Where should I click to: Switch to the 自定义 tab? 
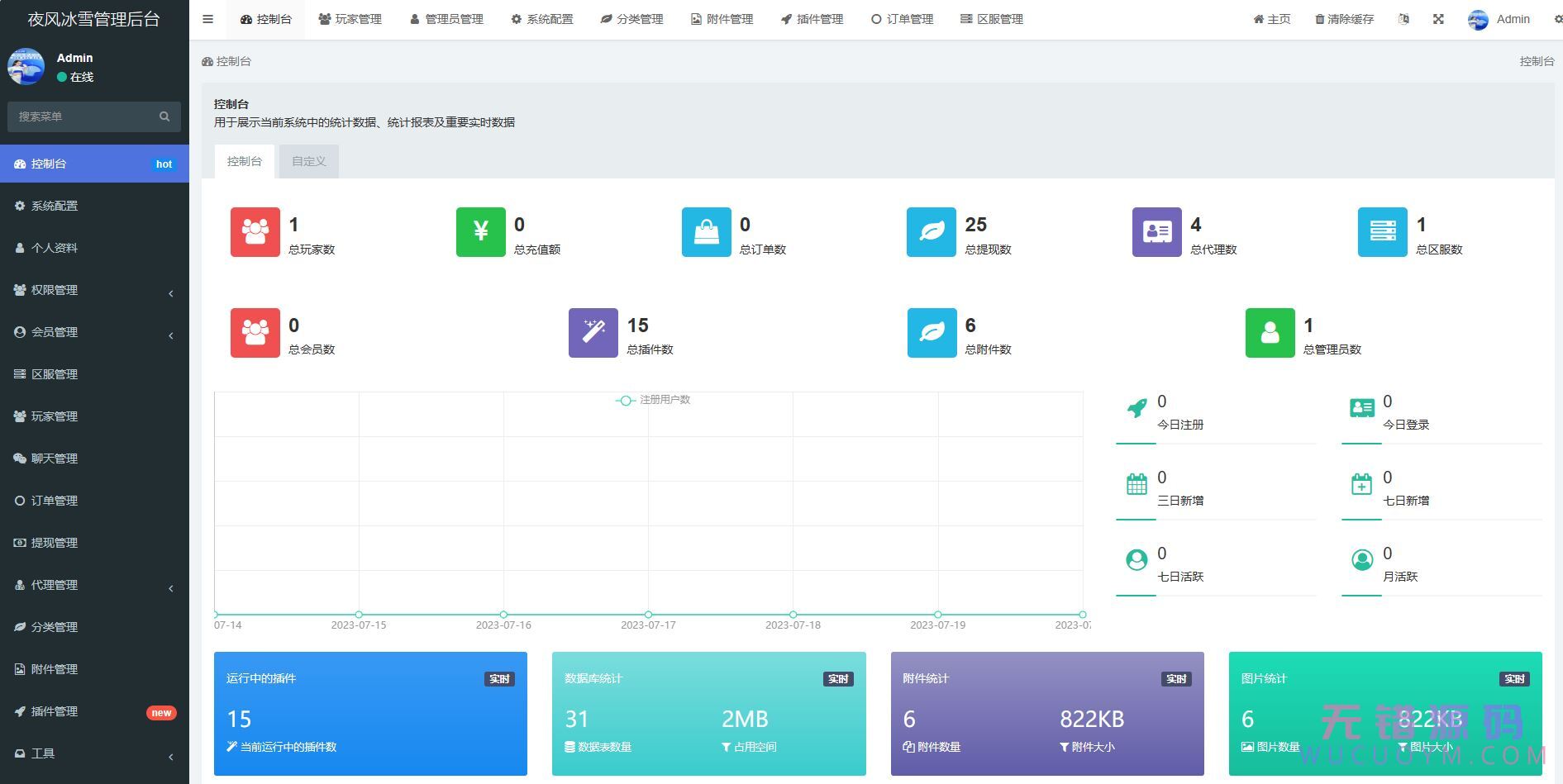(308, 161)
